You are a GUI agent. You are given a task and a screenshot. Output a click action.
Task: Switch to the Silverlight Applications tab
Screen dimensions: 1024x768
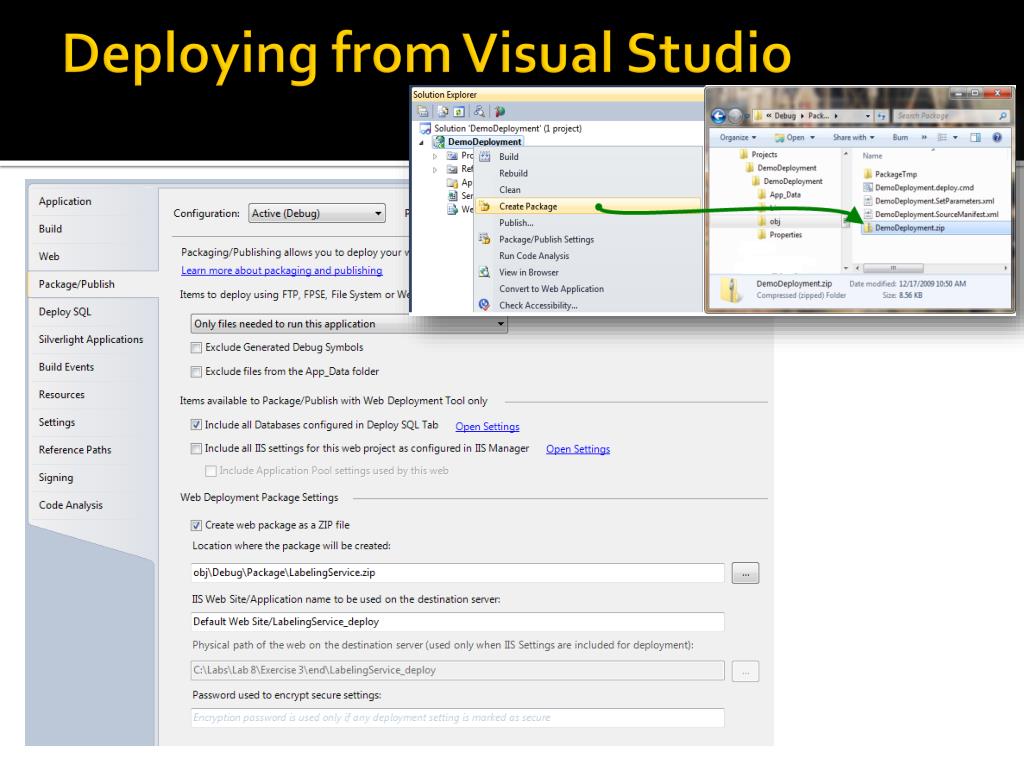click(x=91, y=340)
